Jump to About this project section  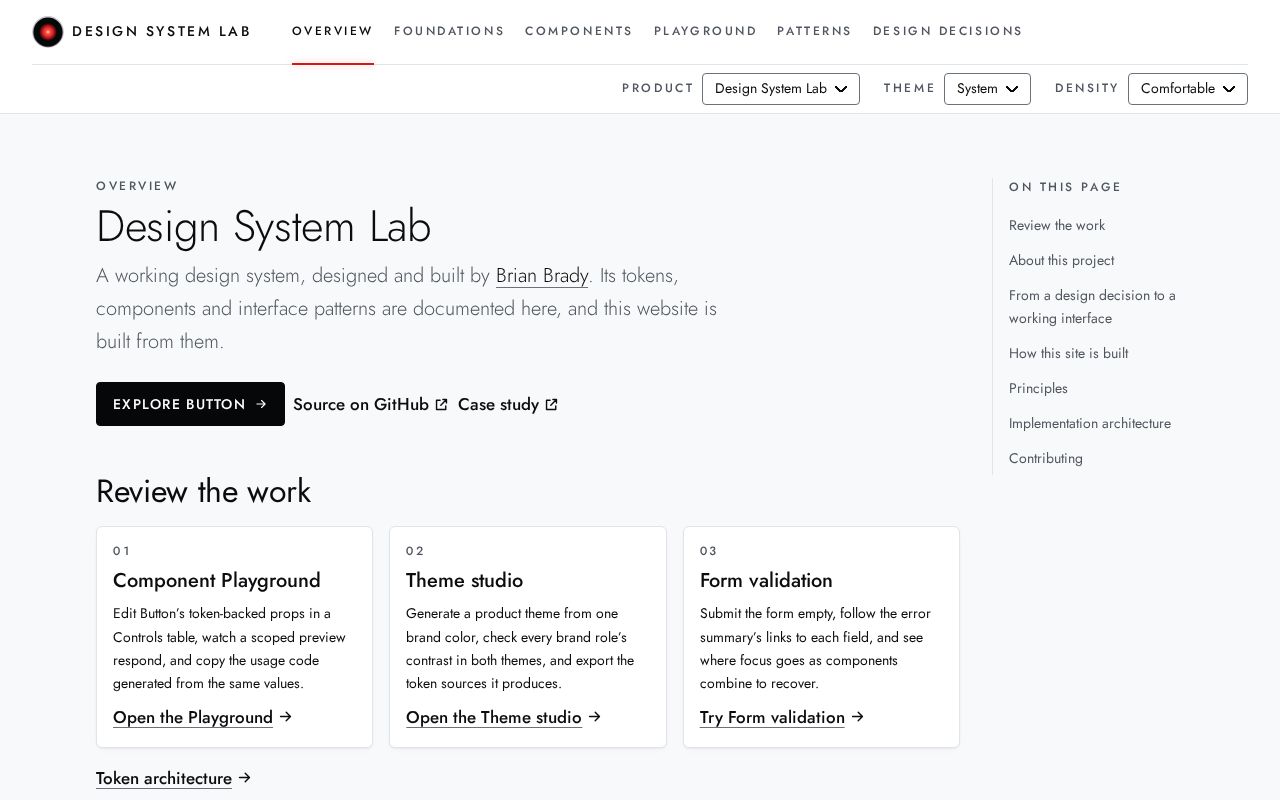[x=1061, y=261]
